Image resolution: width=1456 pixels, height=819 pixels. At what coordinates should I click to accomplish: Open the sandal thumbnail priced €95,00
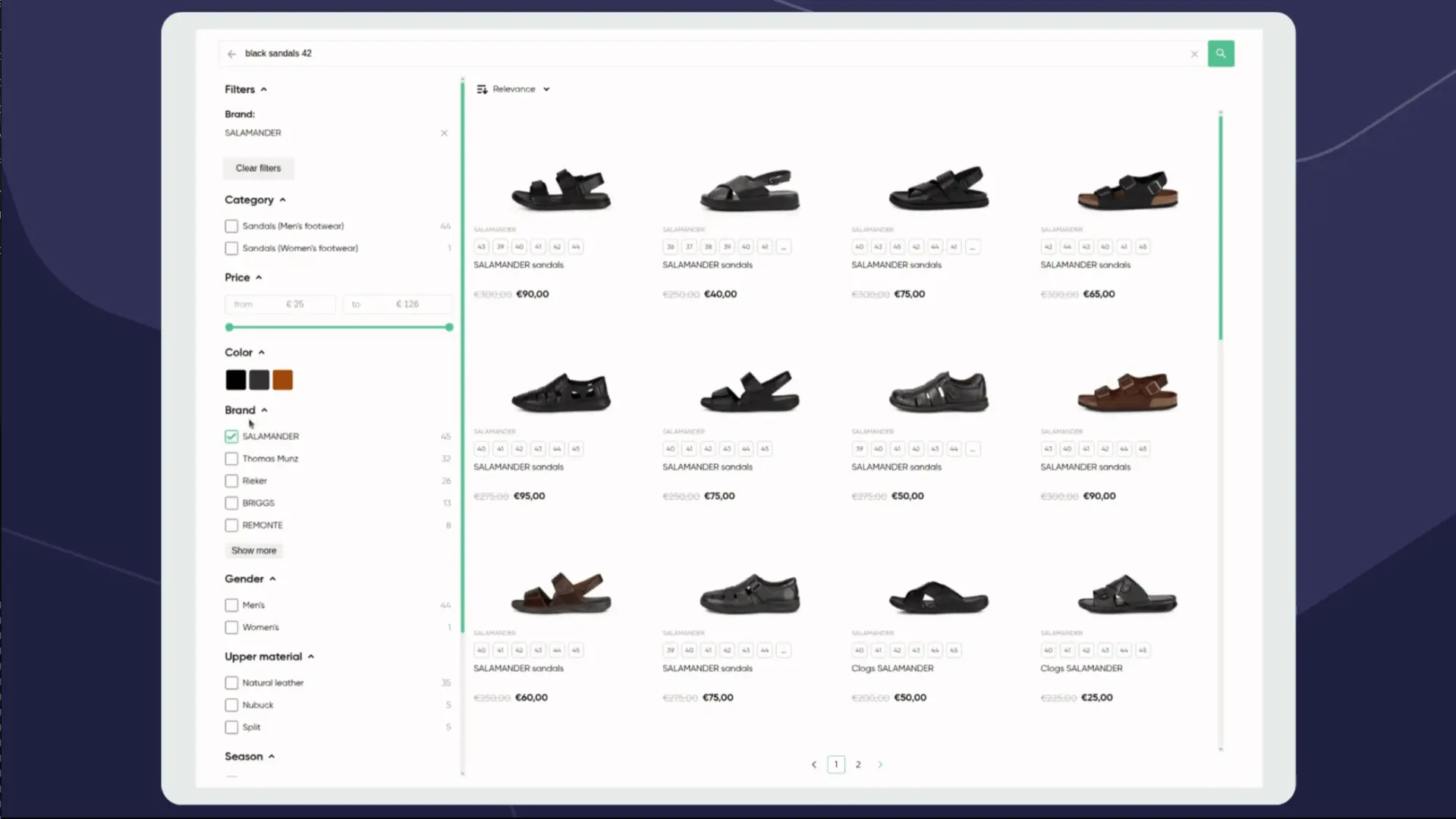(x=561, y=391)
